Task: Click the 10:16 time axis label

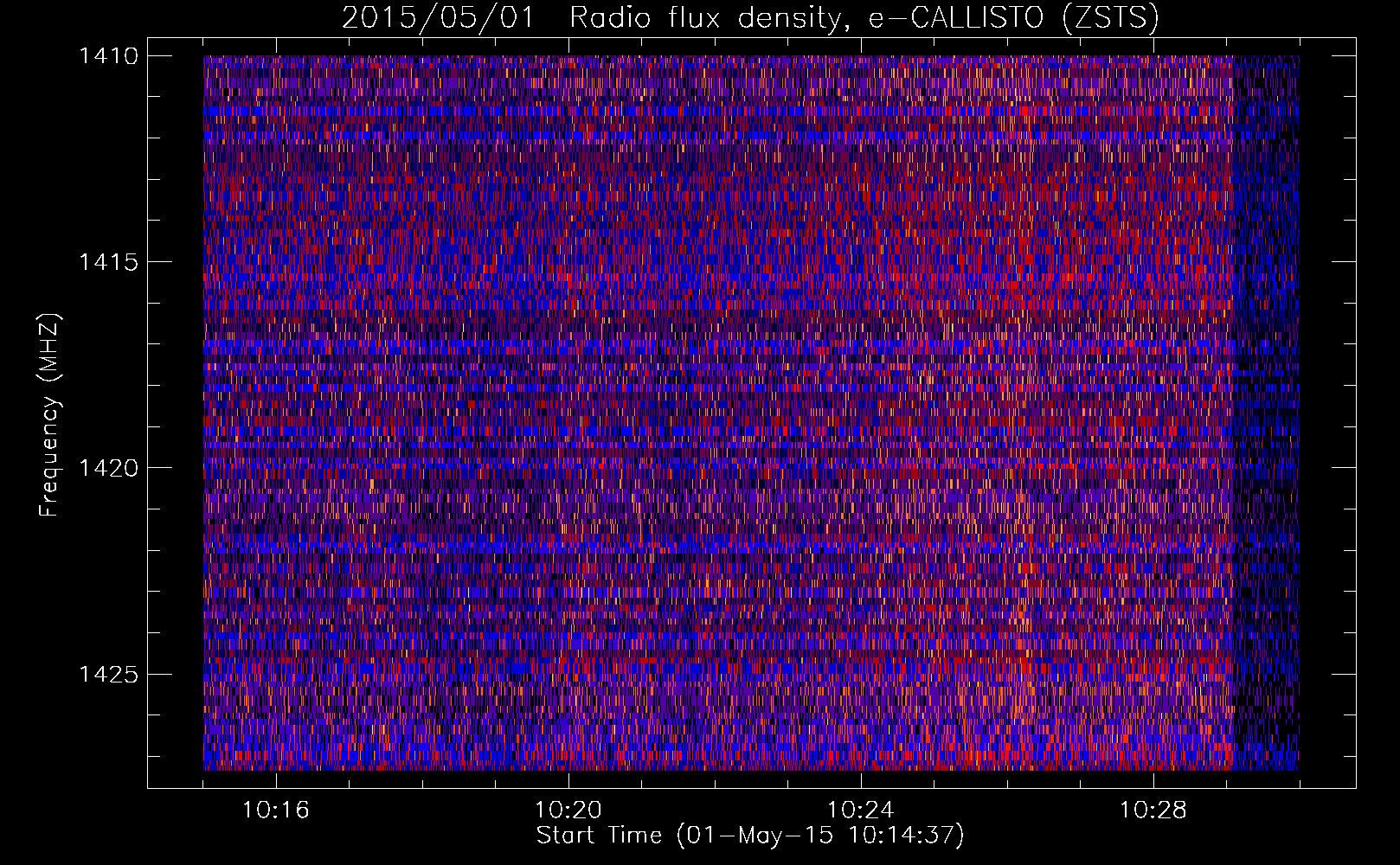Action: [276, 811]
